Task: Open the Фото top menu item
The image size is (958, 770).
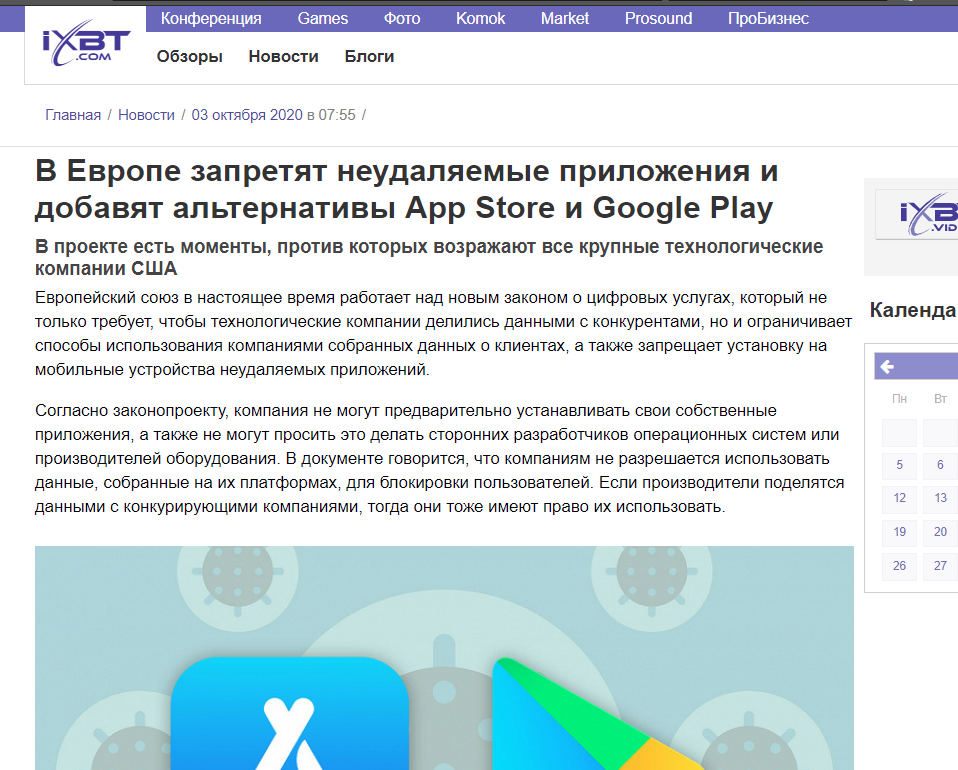Action: 402,18
